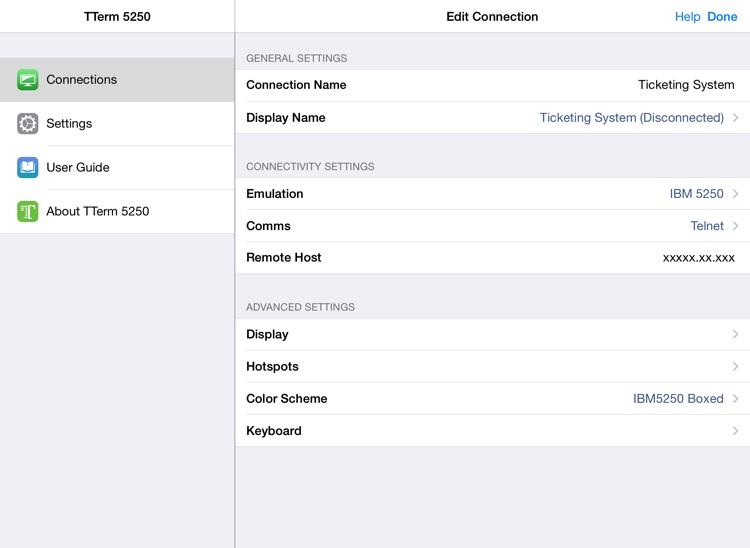
Task: Expand Comms chevron
Action: pyautogui.click(x=736, y=226)
